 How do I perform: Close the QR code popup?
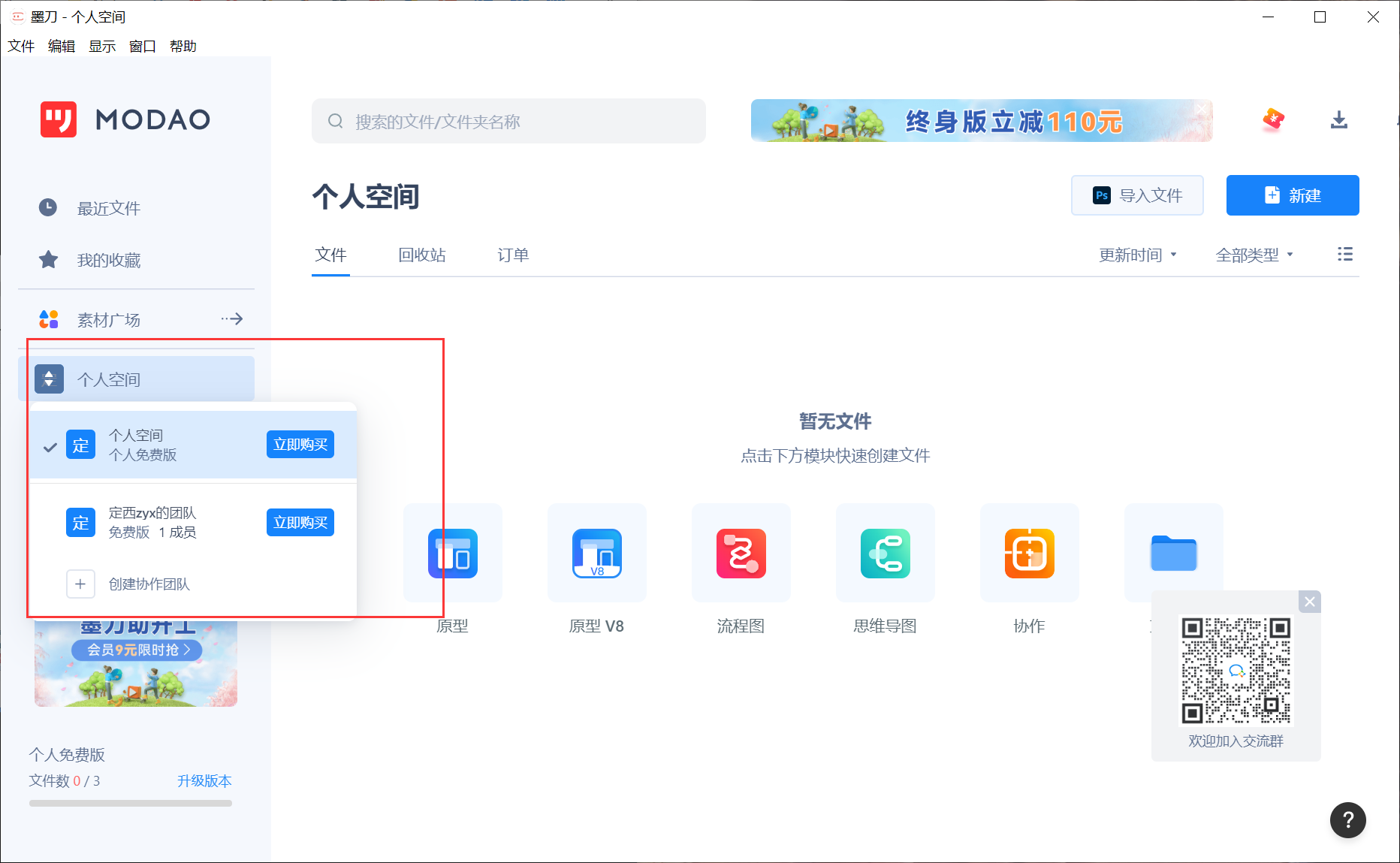coord(1310,602)
